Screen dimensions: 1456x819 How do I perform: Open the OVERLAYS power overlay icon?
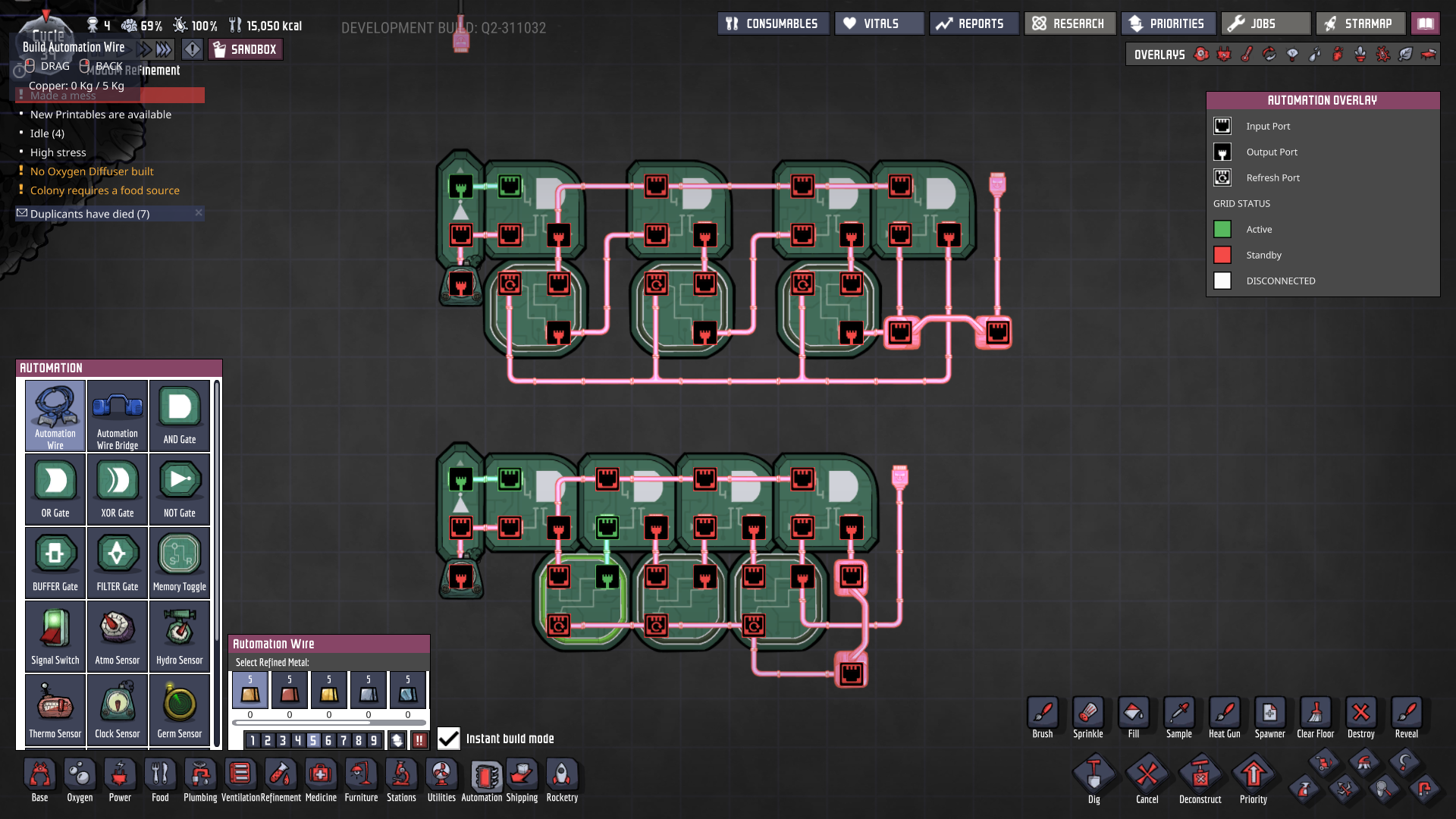[x=1224, y=55]
